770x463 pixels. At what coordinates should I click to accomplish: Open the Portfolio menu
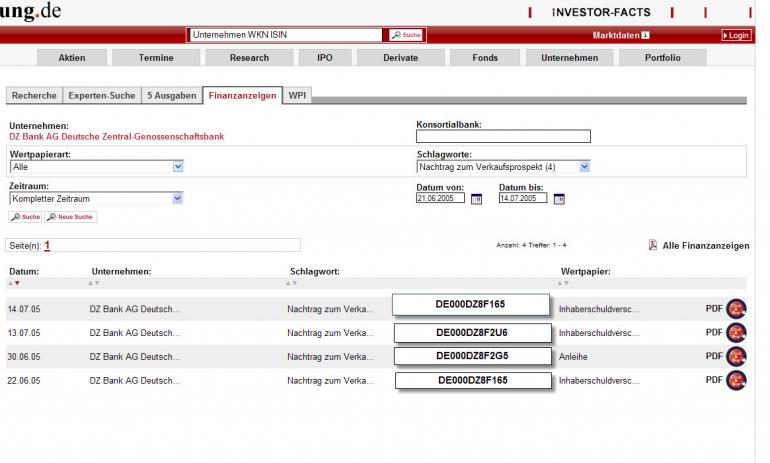663,57
